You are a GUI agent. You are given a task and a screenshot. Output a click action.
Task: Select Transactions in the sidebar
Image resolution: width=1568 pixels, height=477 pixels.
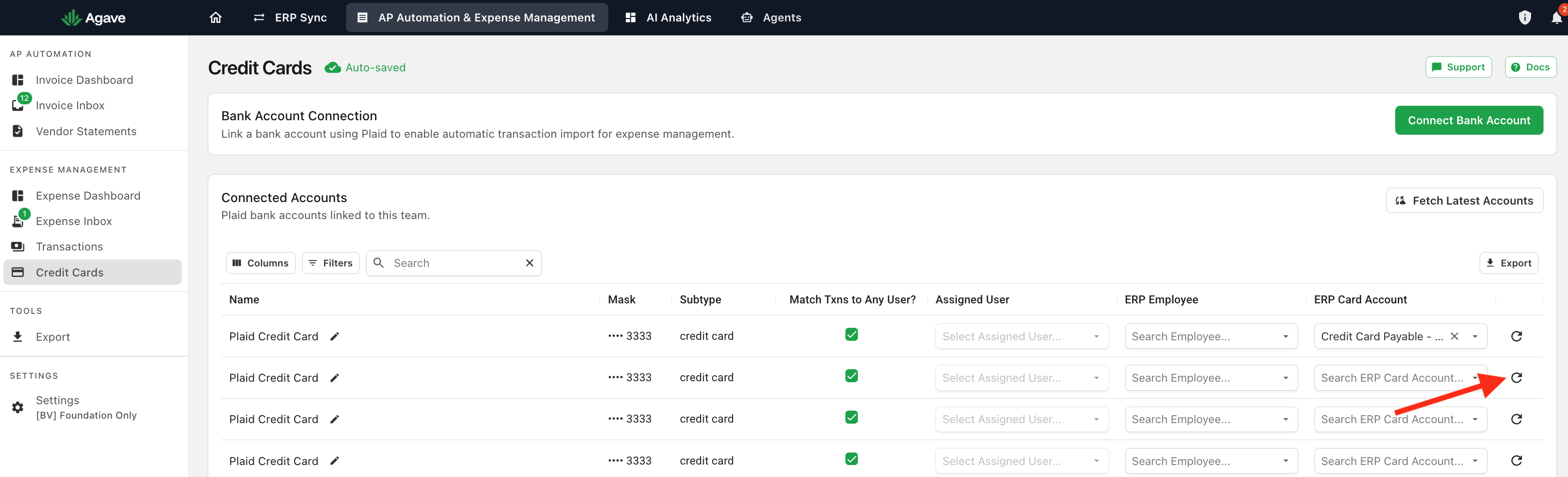pyautogui.click(x=92, y=246)
